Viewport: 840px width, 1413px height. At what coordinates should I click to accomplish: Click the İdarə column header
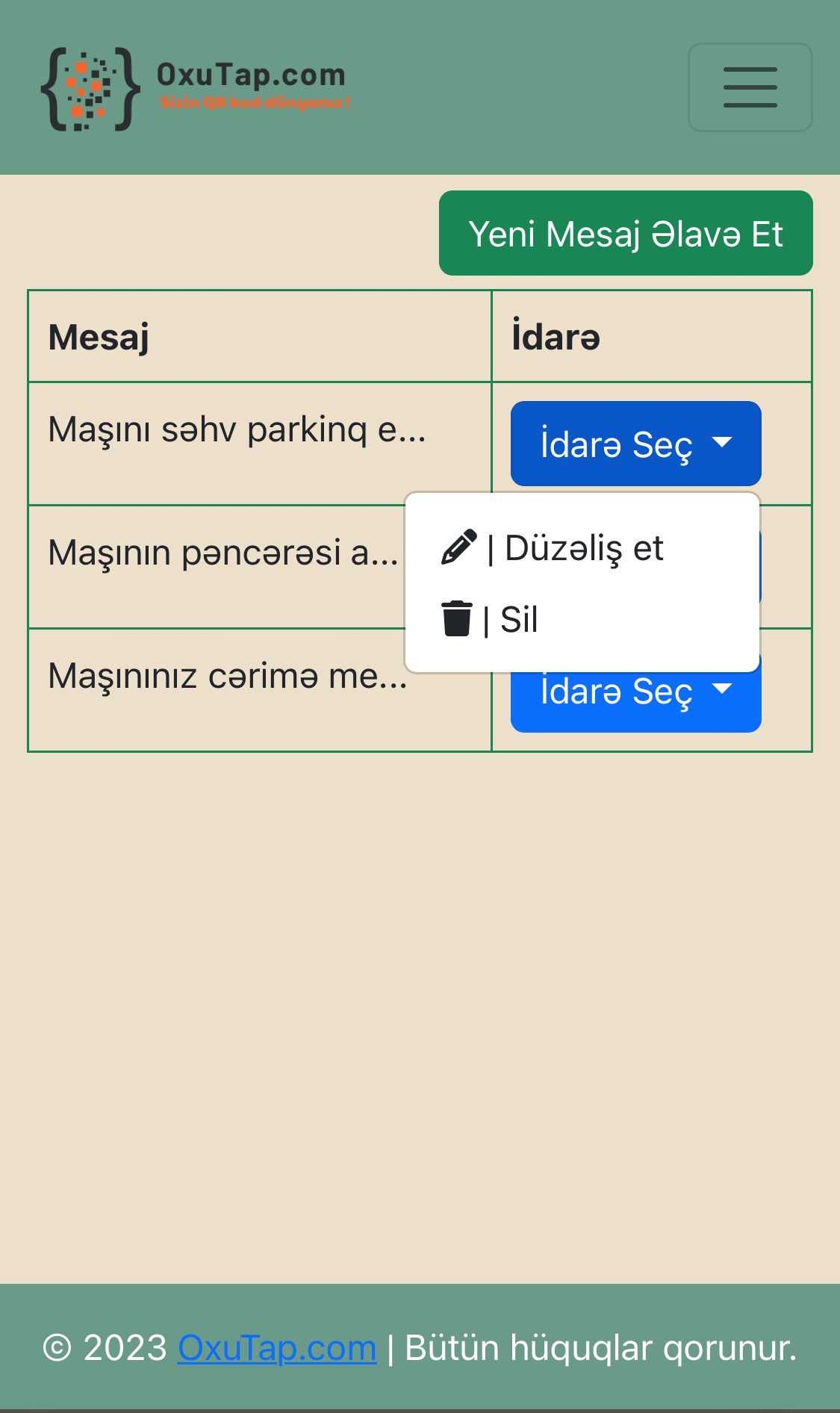[556, 337]
